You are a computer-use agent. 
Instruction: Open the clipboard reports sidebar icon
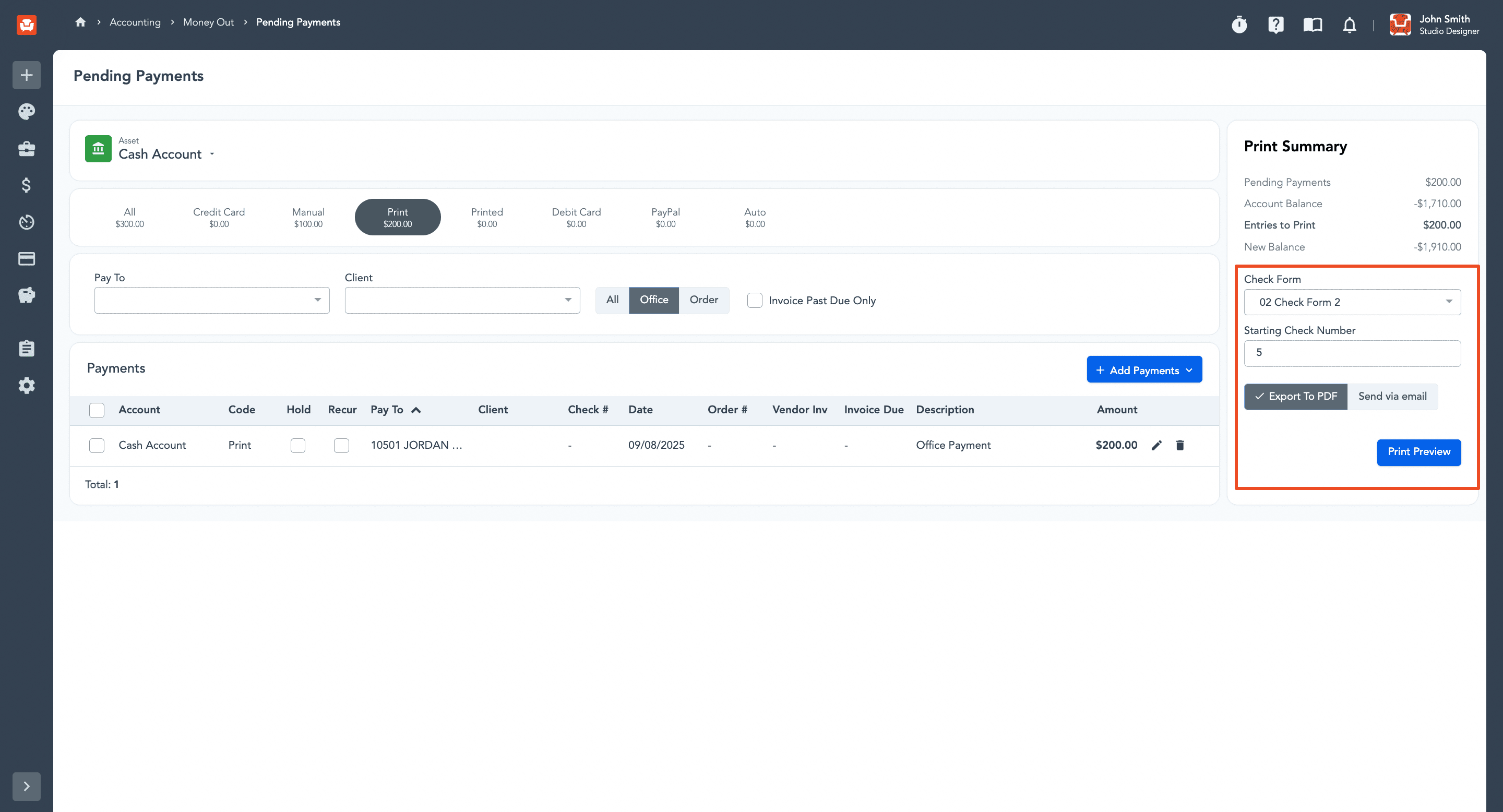click(x=26, y=348)
